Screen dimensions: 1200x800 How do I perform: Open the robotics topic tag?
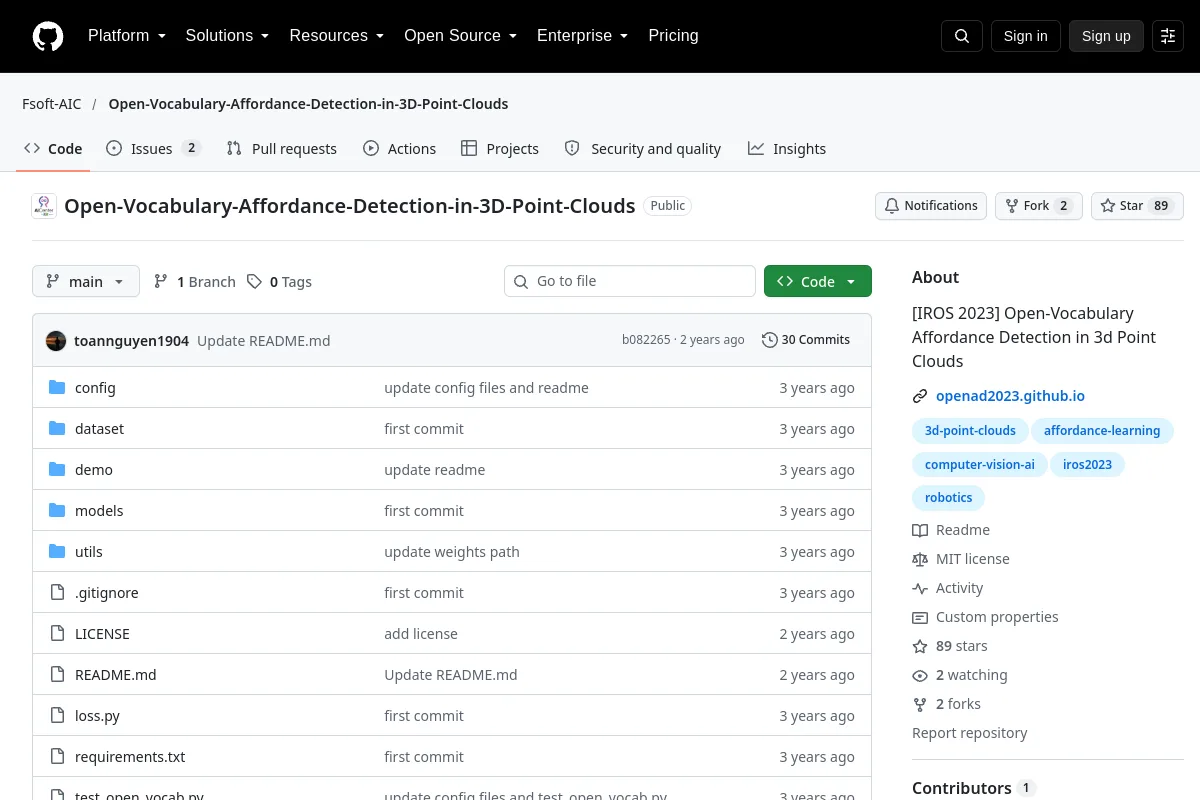[949, 498]
